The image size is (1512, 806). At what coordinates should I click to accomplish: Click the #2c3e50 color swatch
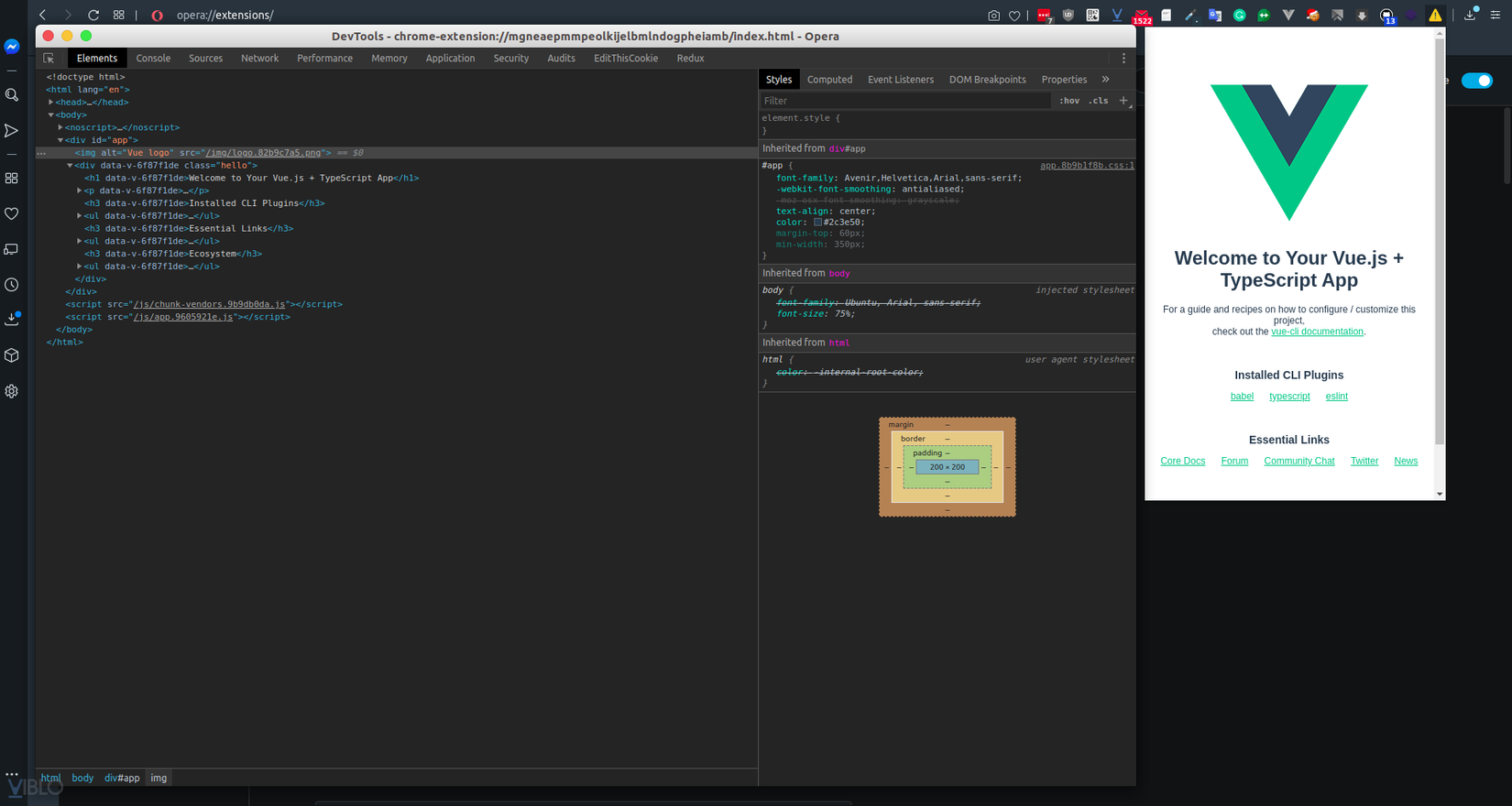(817, 223)
